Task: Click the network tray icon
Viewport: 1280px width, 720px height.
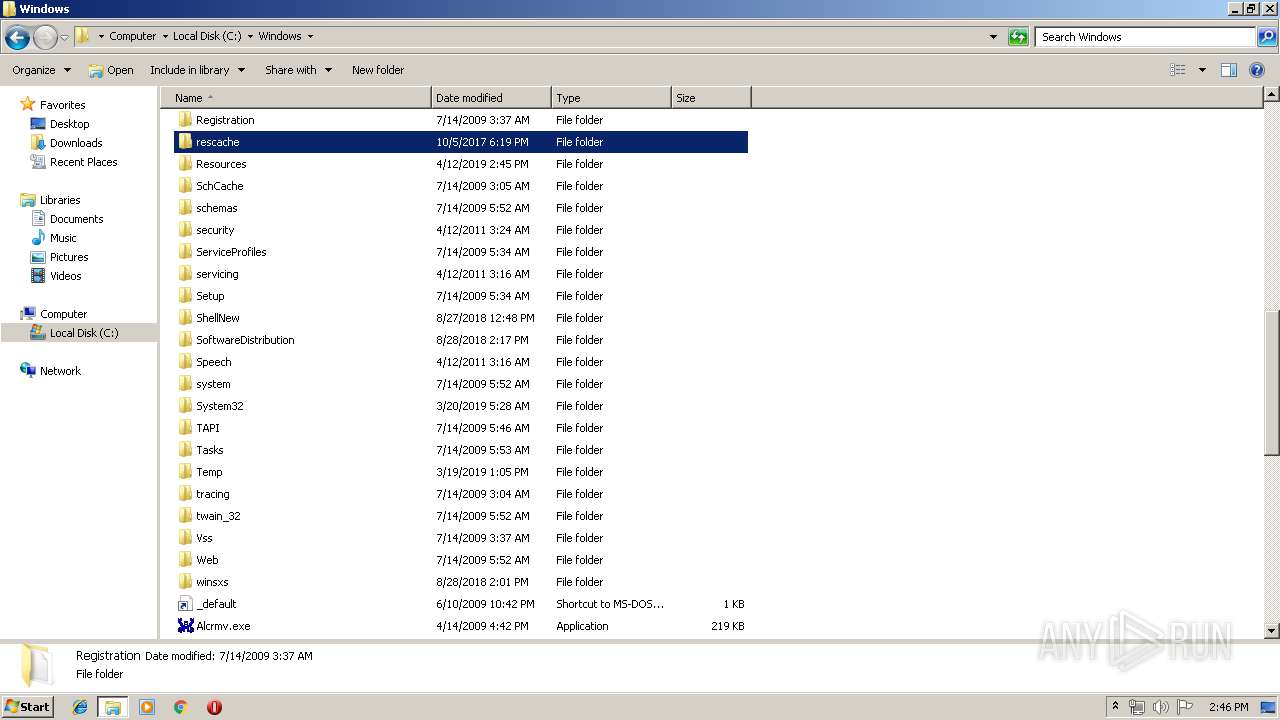Action: 1137,707
